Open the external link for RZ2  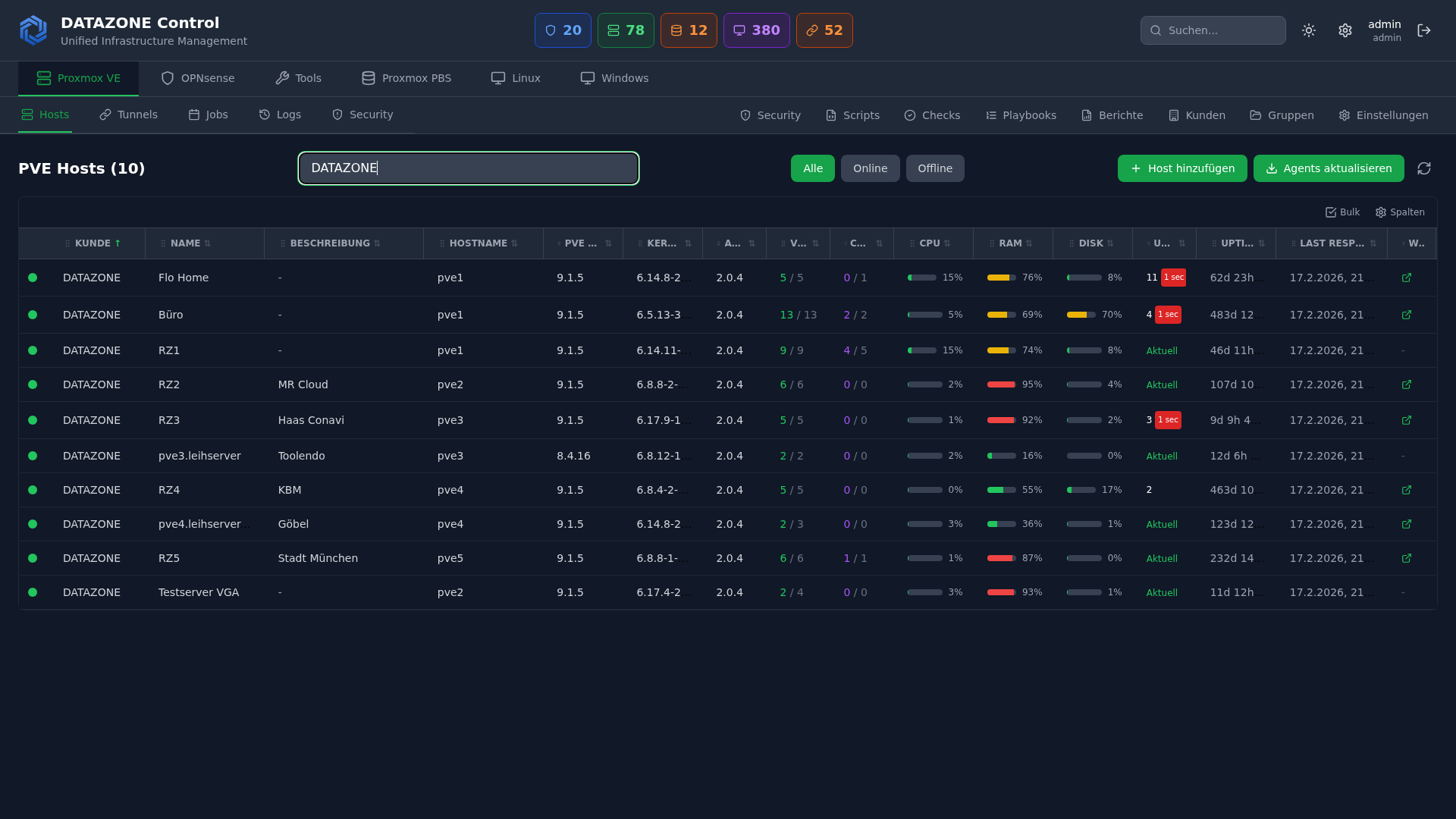click(x=1407, y=384)
